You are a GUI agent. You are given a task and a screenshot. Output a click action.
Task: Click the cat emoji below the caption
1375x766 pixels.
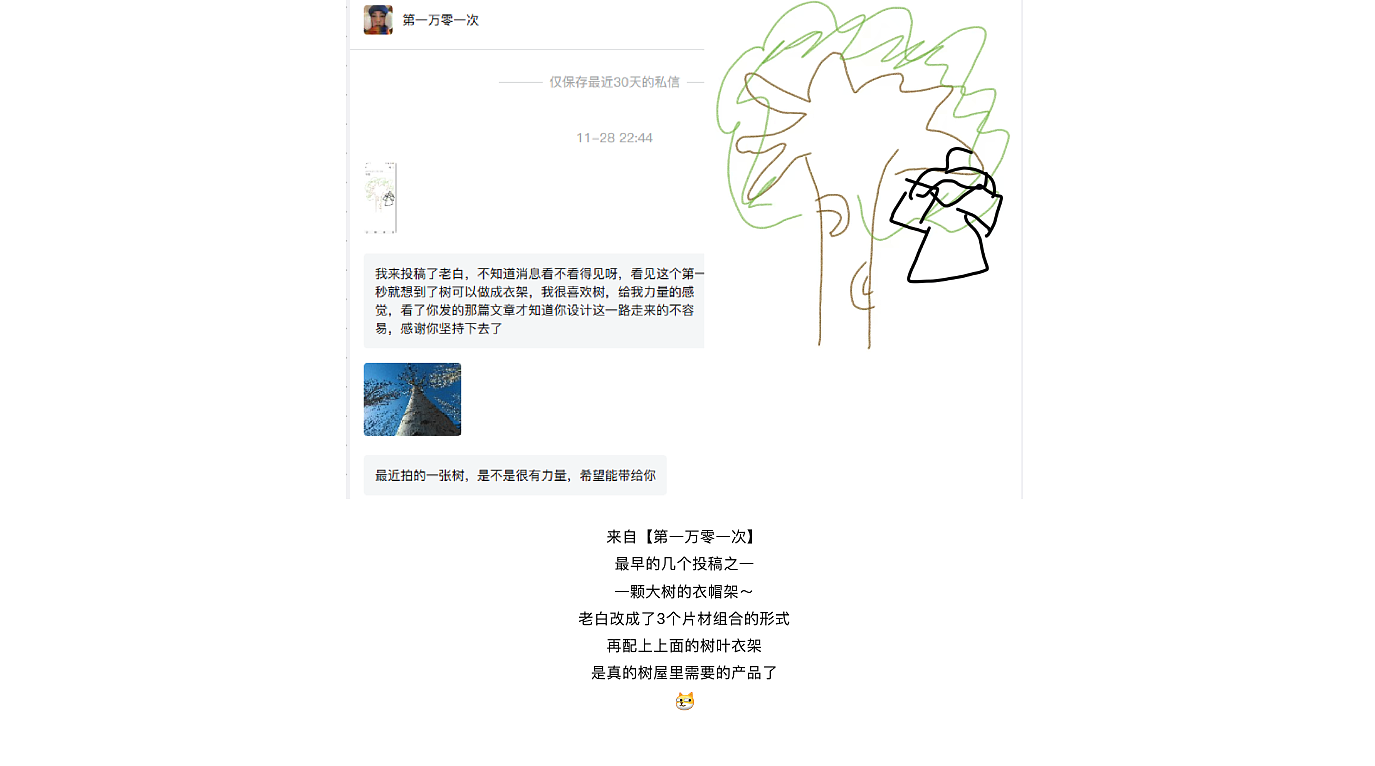click(x=685, y=701)
